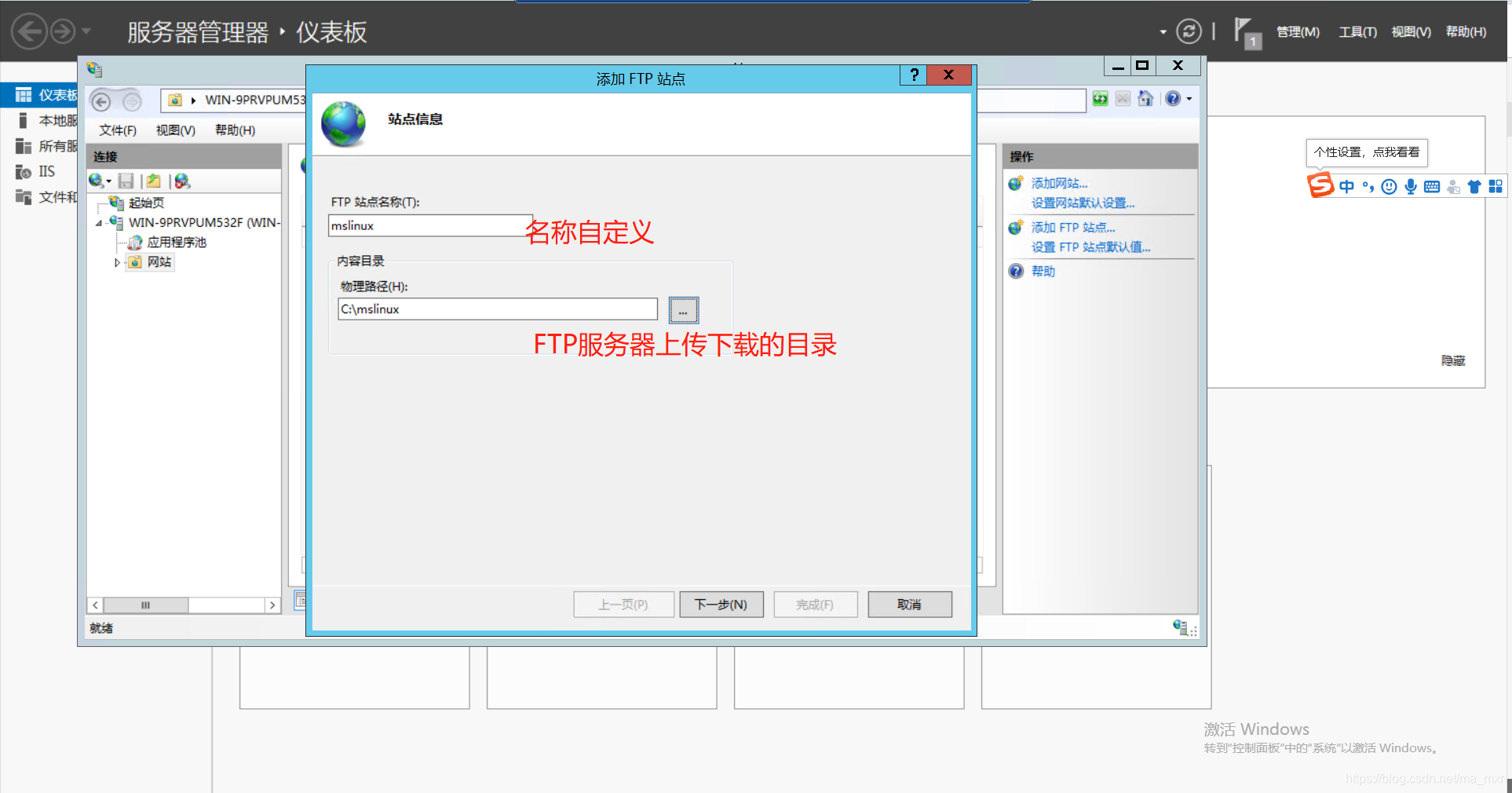
Task: Click the Server Manager refresh icon
Action: (1189, 31)
